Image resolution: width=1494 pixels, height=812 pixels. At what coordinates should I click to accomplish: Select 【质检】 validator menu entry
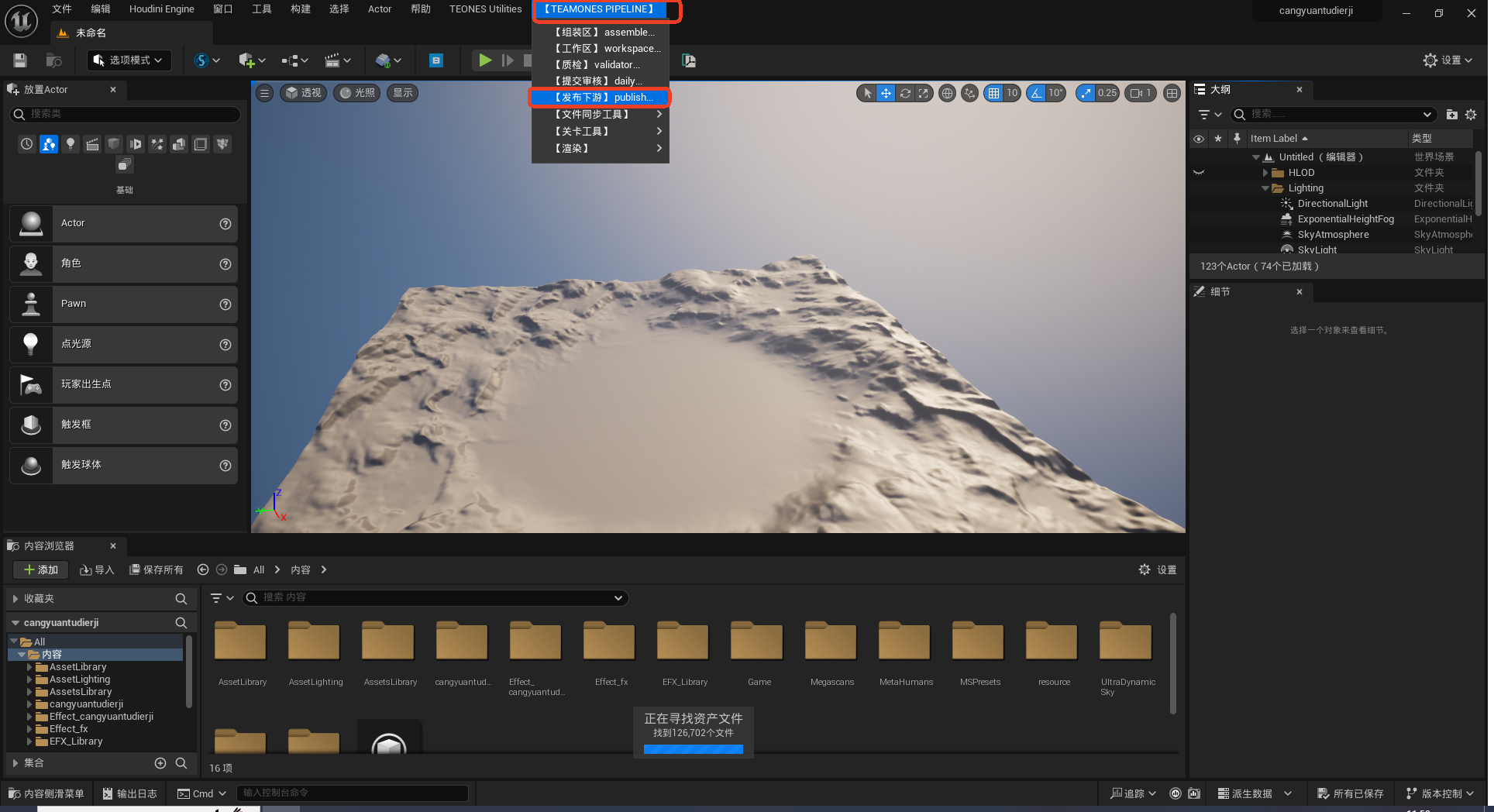click(x=597, y=64)
